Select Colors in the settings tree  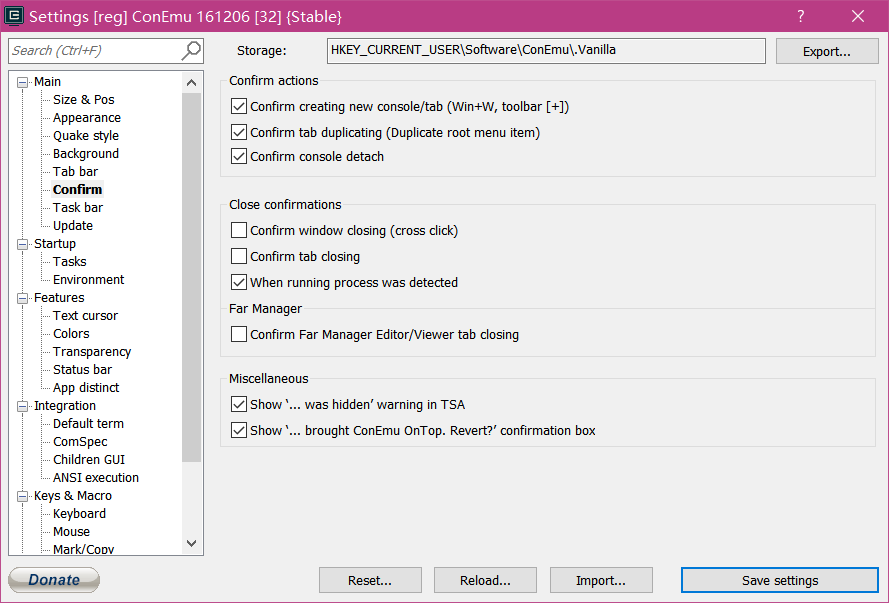(x=71, y=334)
